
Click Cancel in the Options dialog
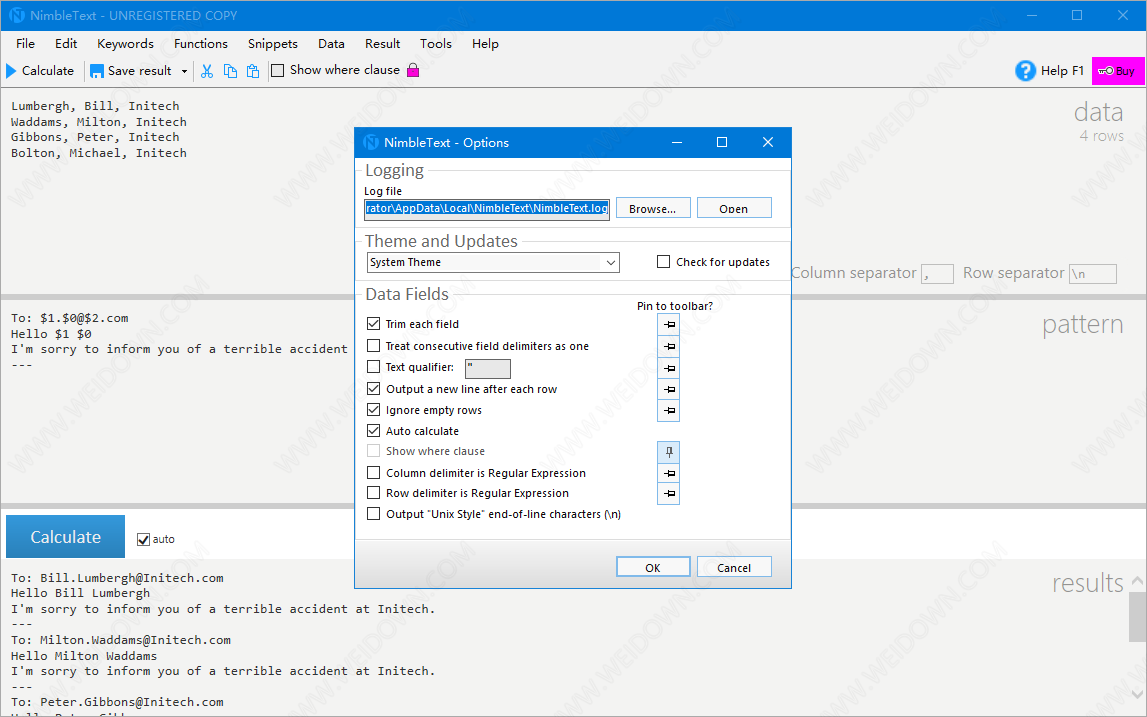pos(734,568)
